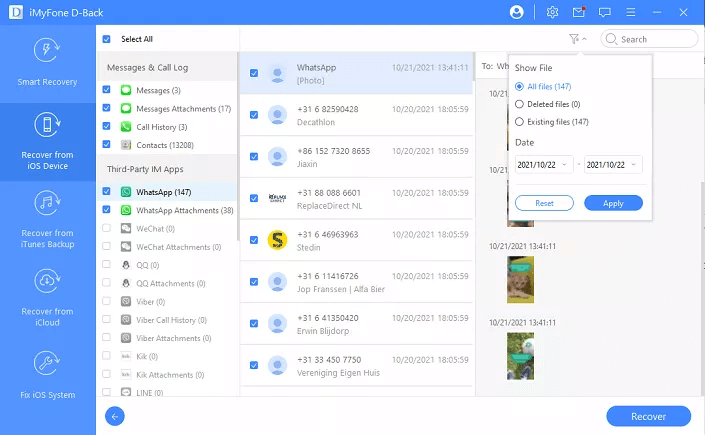Select Kik Attachments (0) category
This screenshot has height=435, width=705.
pos(170,375)
